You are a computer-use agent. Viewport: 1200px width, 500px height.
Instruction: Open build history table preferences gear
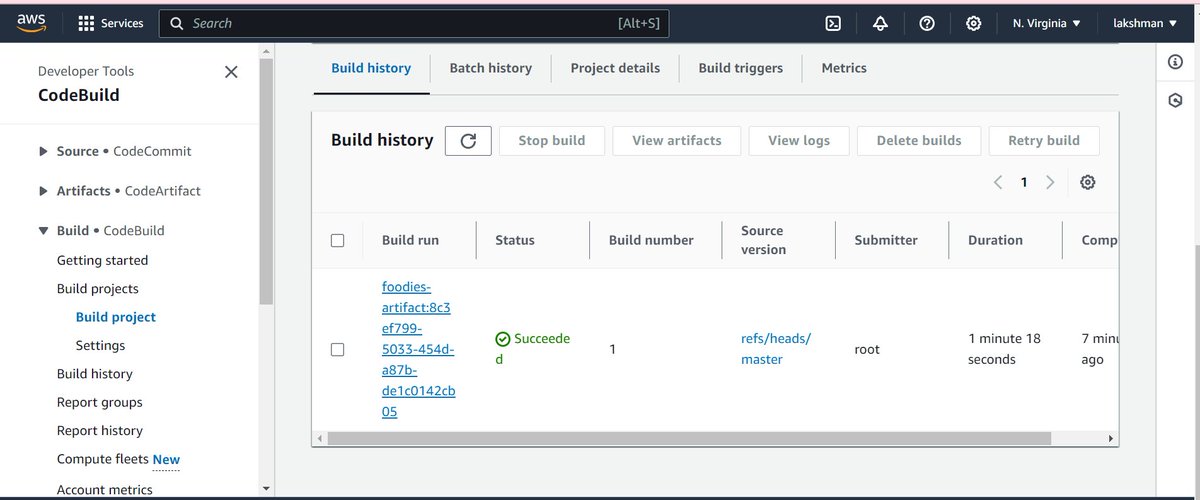tap(1088, 182)
